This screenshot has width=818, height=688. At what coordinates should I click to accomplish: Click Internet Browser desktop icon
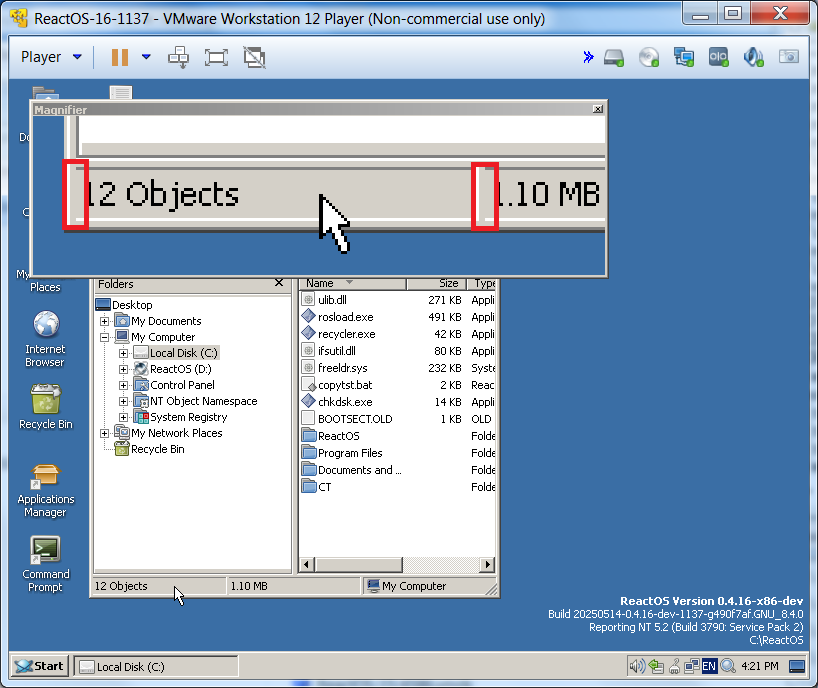45,339
